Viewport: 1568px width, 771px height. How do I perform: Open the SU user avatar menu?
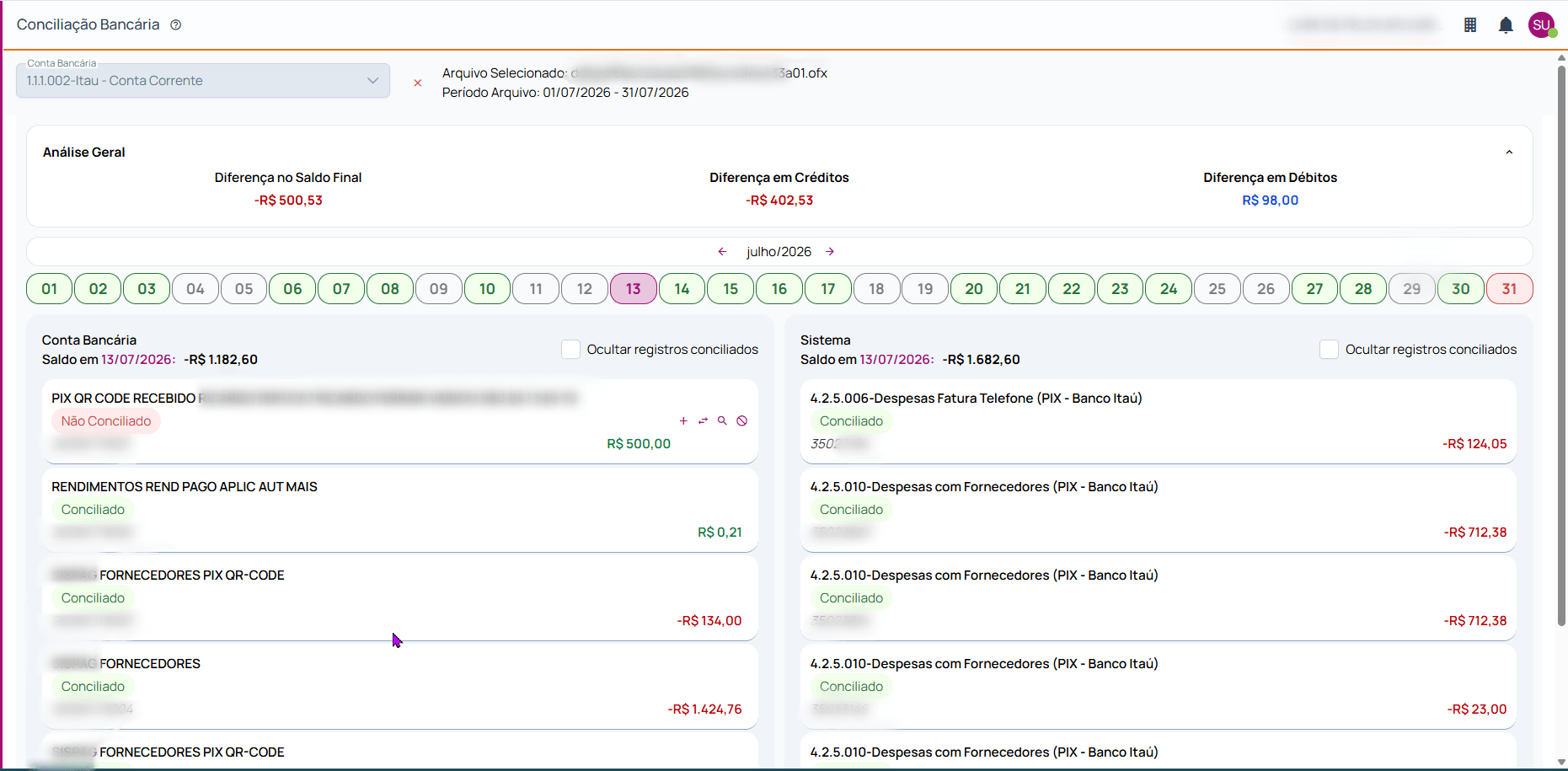(1541, 25)
